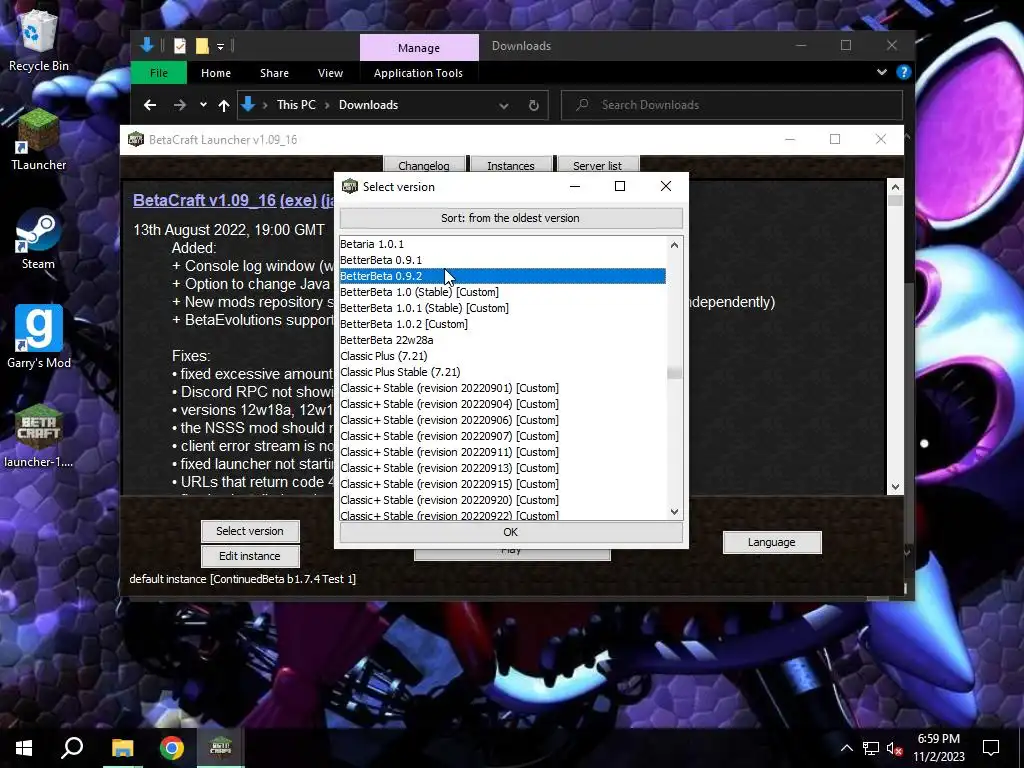Open Explorer help question mark icon
The image size is (1024, 768).
coord(903,72)
